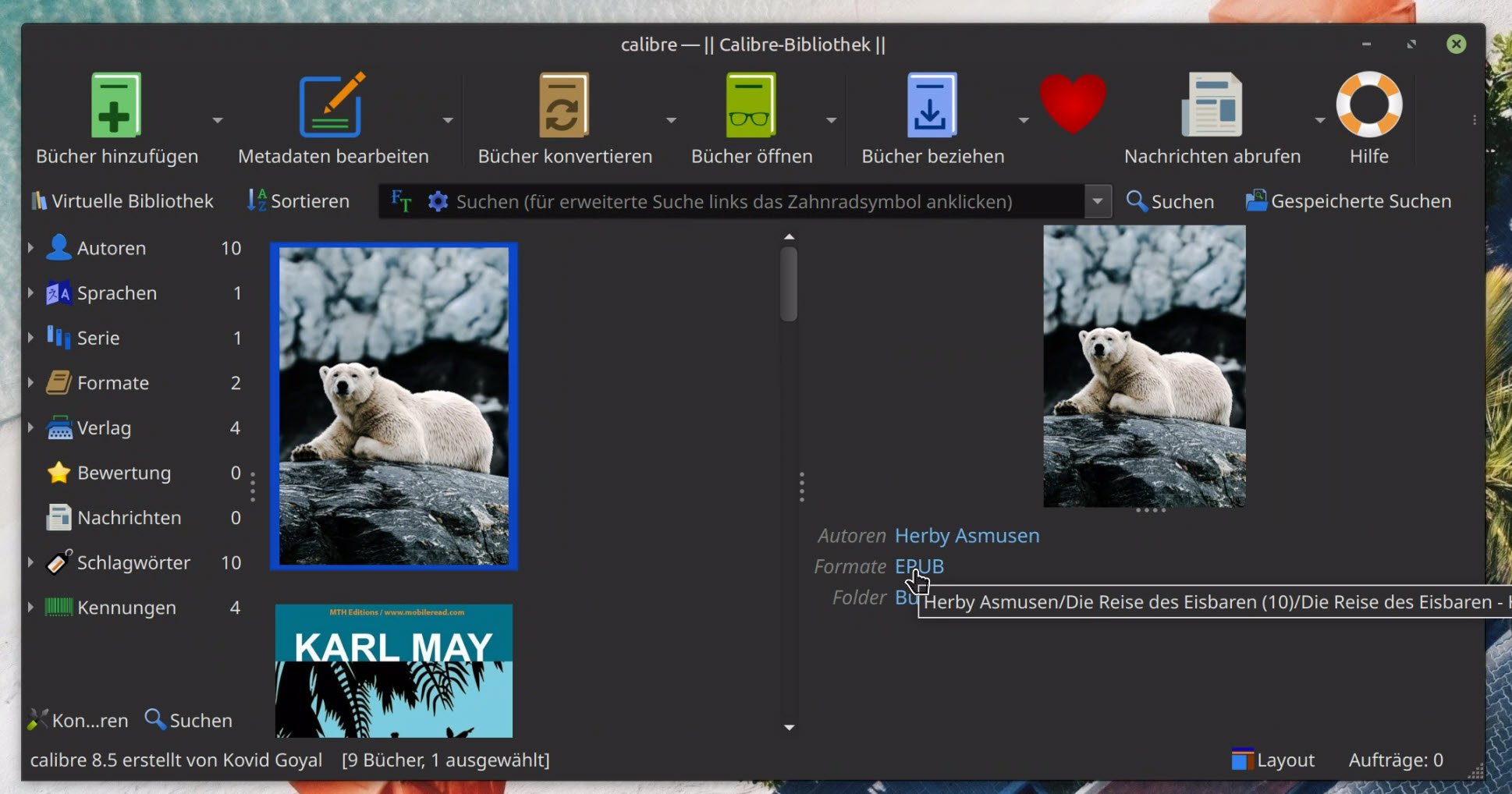Click the Gespeicherte Suchen button
The height and width of the screenshot is (794, 1512).
click(x=1348, y=201)
